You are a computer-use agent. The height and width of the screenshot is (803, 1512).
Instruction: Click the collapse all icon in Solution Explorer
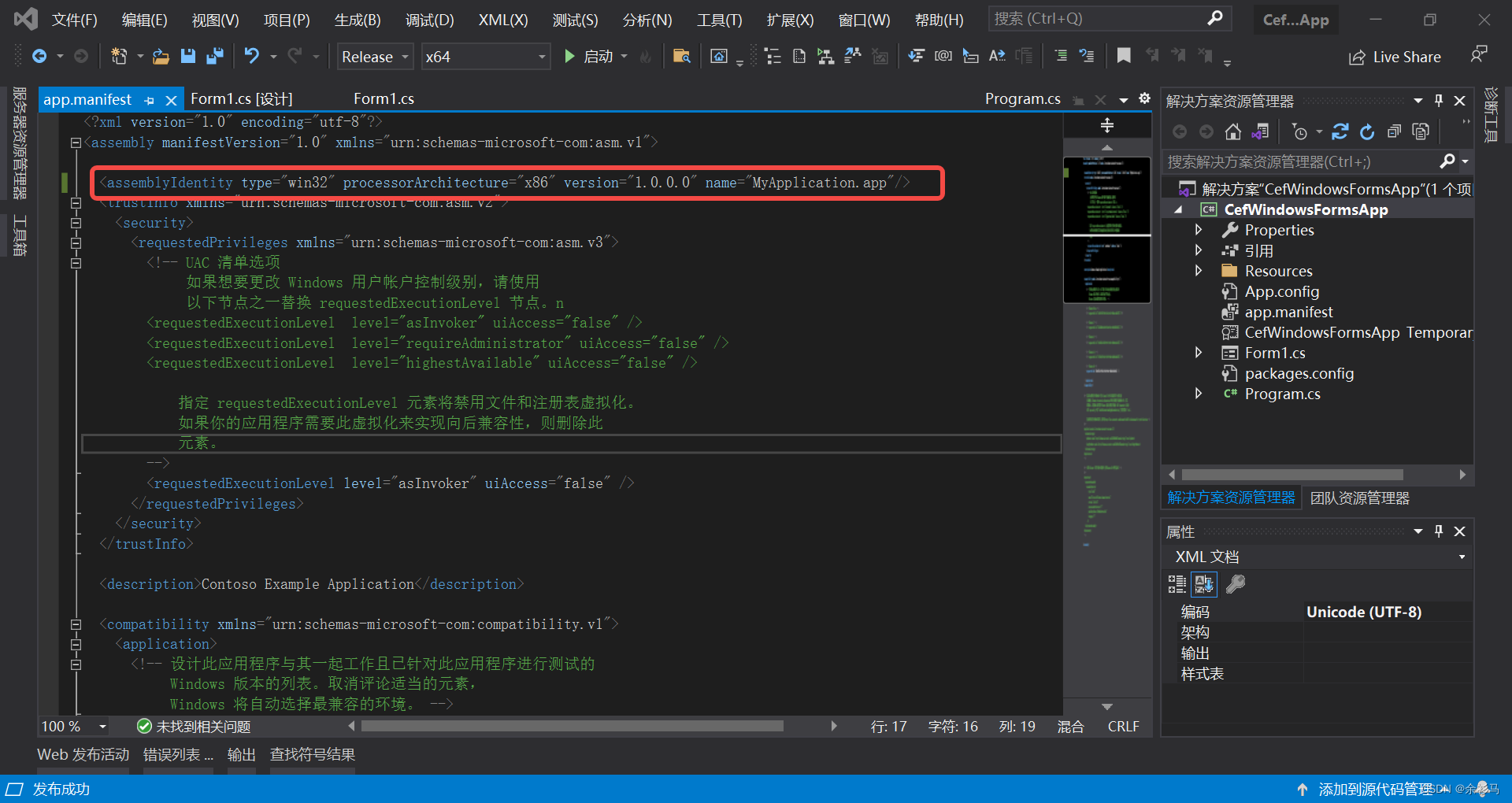pos(1393,131)
